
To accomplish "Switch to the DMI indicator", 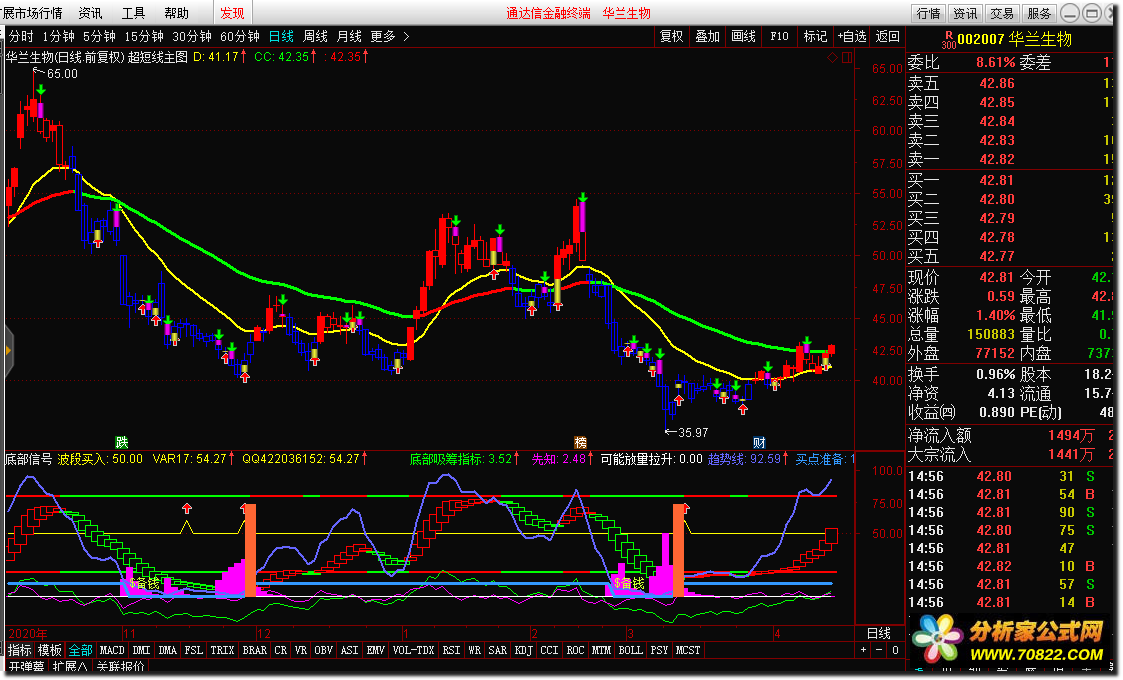I will point(141,650).
